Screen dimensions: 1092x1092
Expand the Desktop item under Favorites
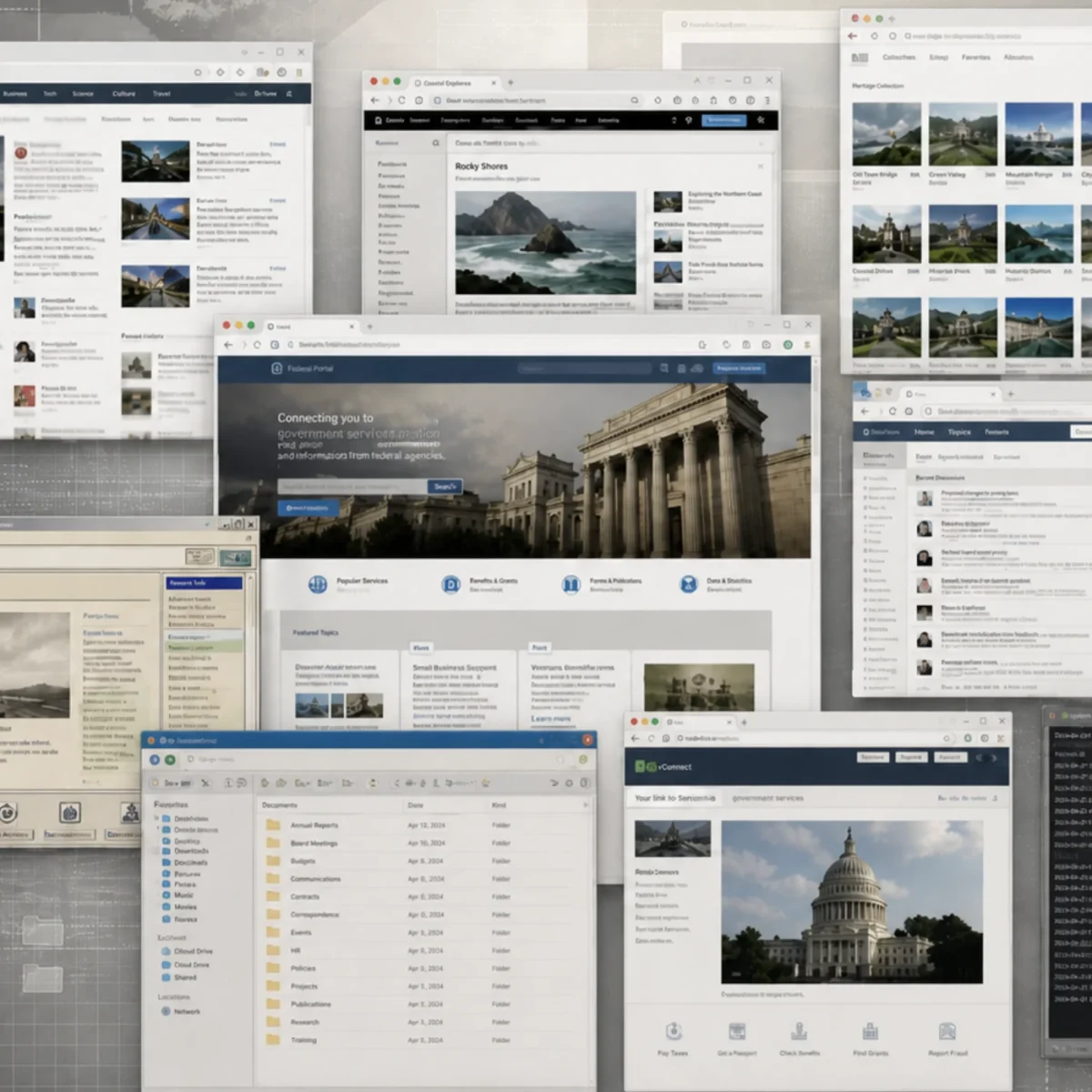[157, 818]
